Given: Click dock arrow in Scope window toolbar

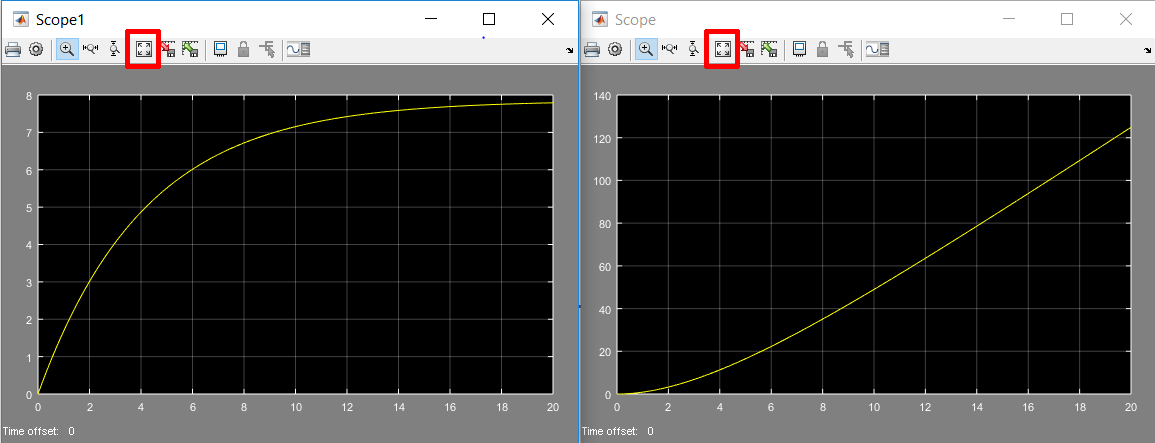Looking at the screenshot, I should pos(1148,50).
